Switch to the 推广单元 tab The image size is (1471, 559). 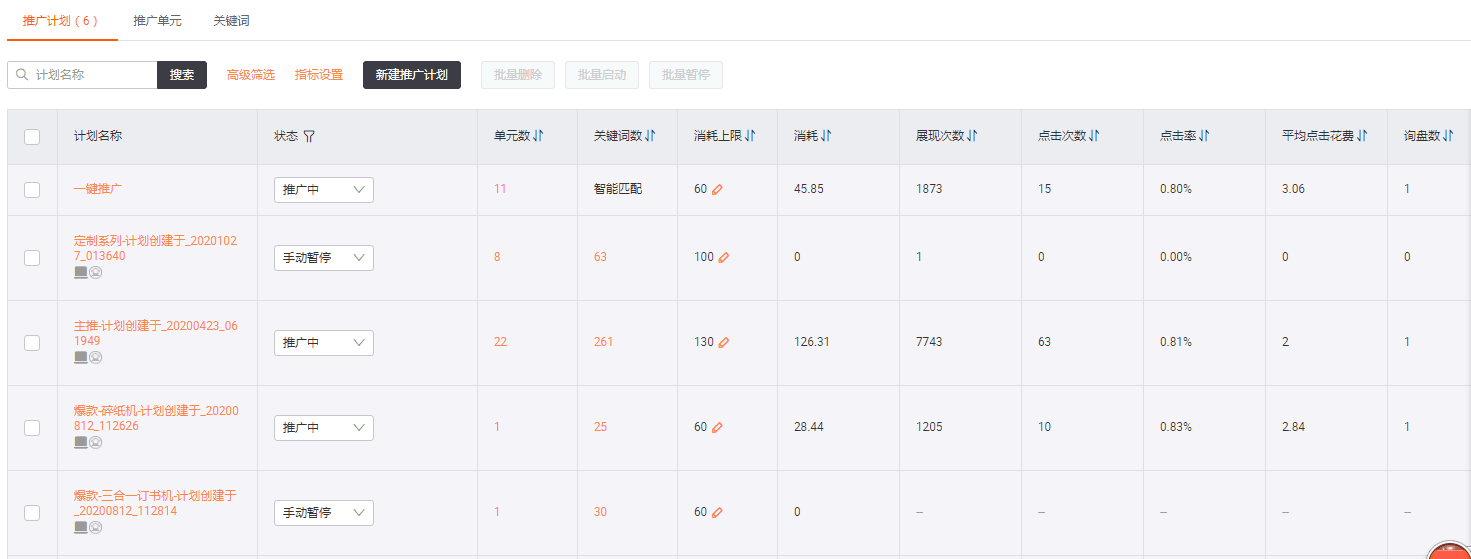pos(157,21)
